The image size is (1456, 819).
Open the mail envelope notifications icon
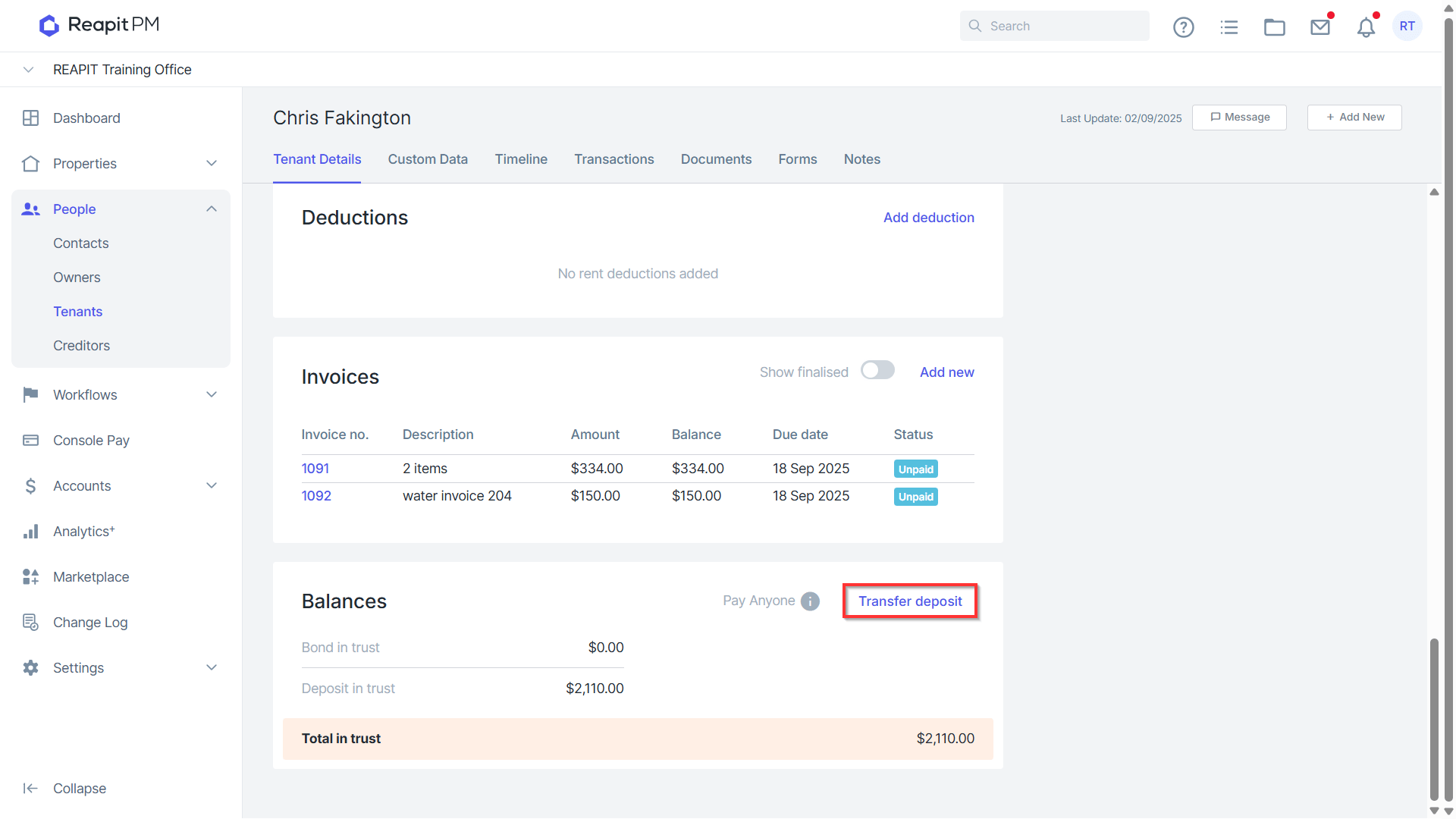coord(1320,27)
